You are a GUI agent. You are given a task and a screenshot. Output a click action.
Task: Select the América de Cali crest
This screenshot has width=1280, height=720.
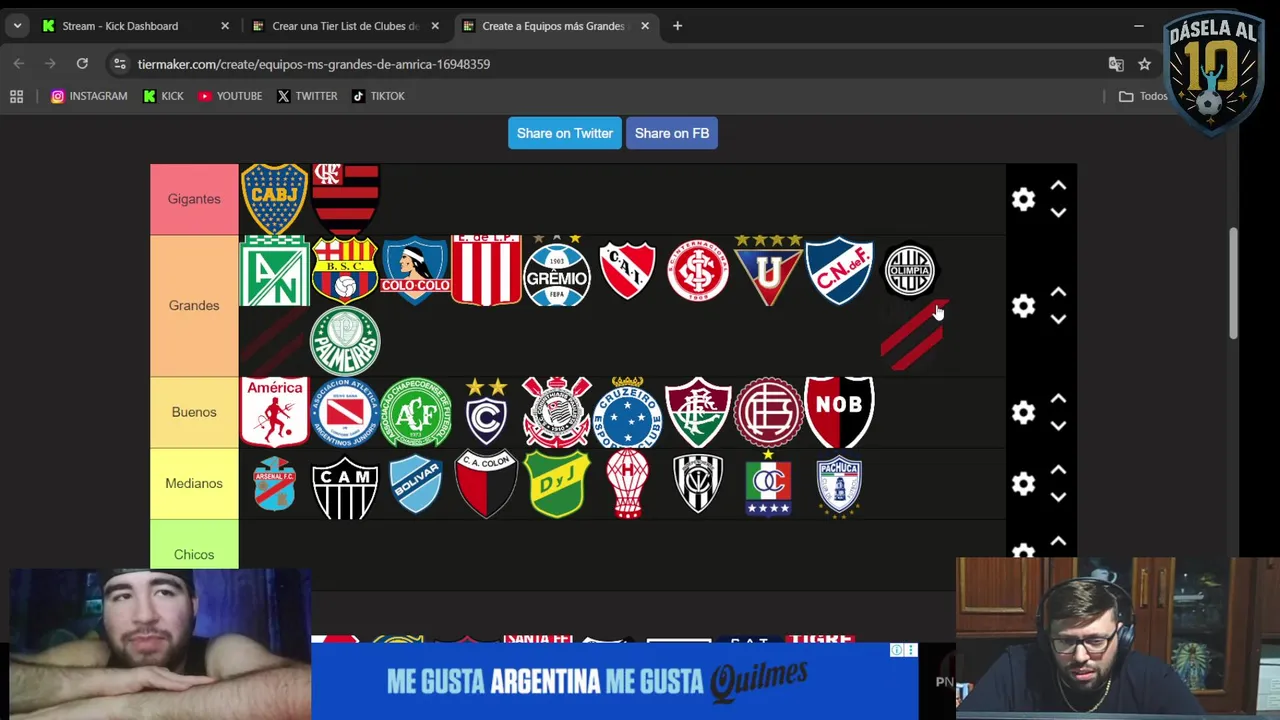(274, 412)
